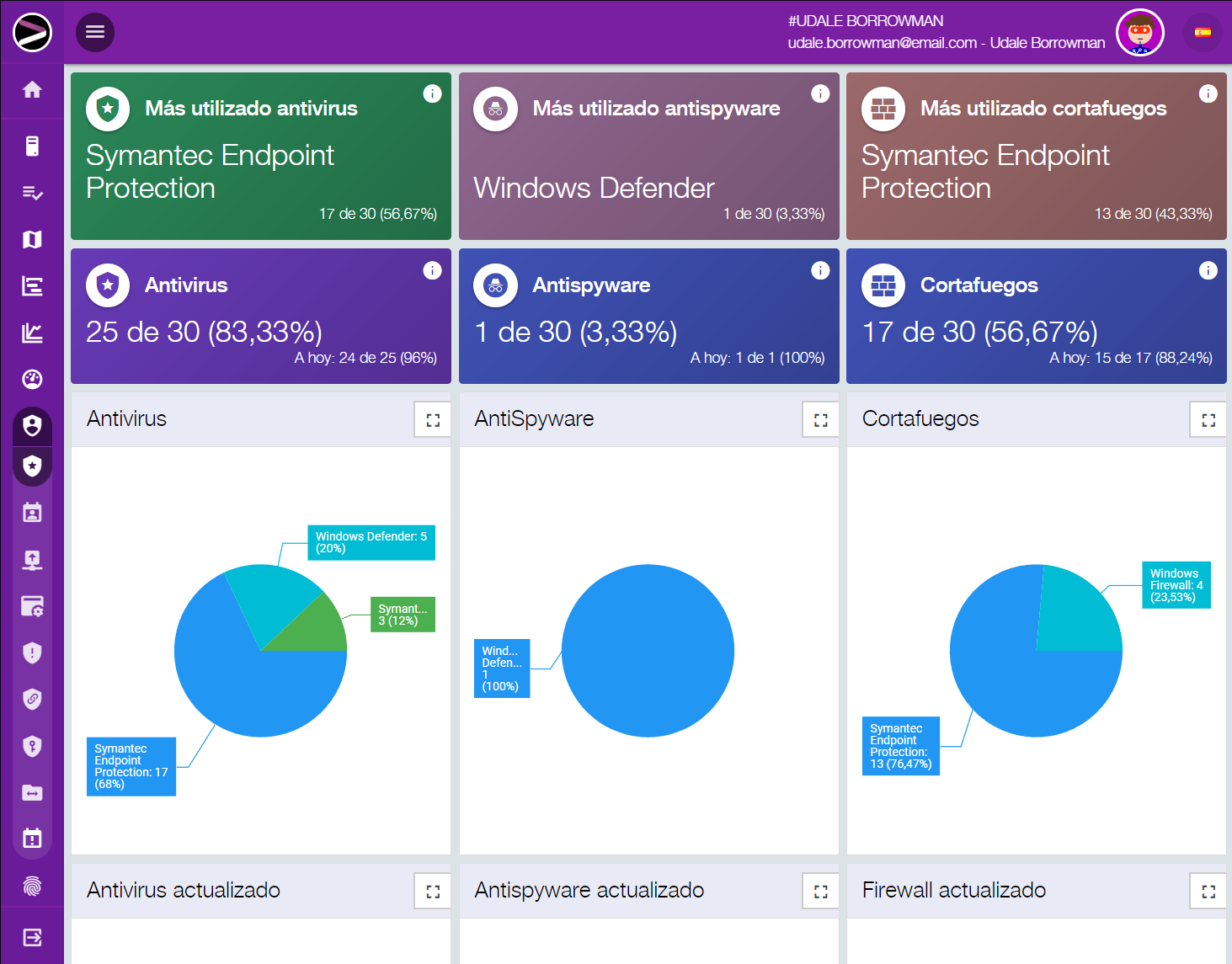
Task: Maximize the Firewall actualizado panel
Action: tap(1208, 892)
